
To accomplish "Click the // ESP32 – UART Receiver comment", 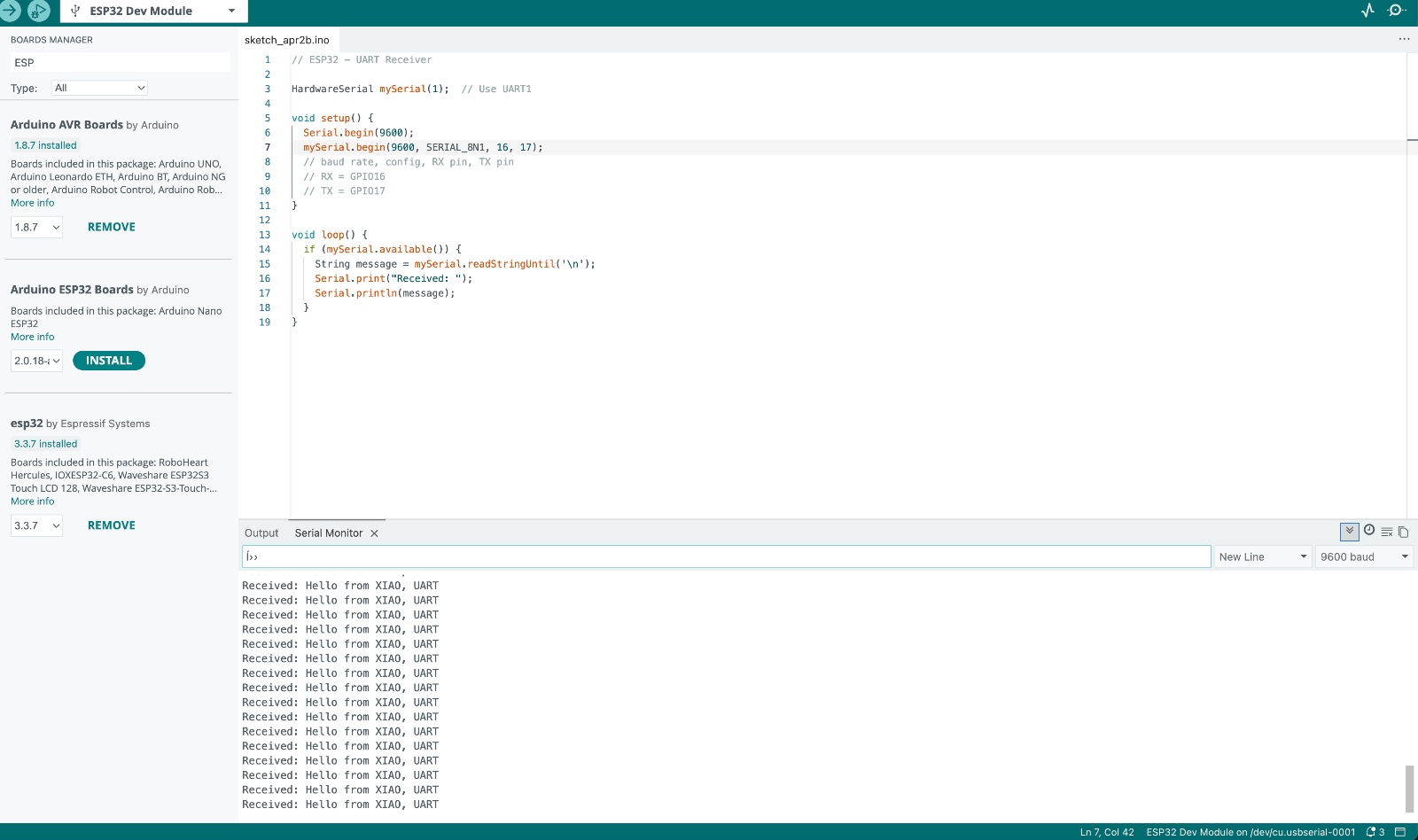I will coord(362,59).
